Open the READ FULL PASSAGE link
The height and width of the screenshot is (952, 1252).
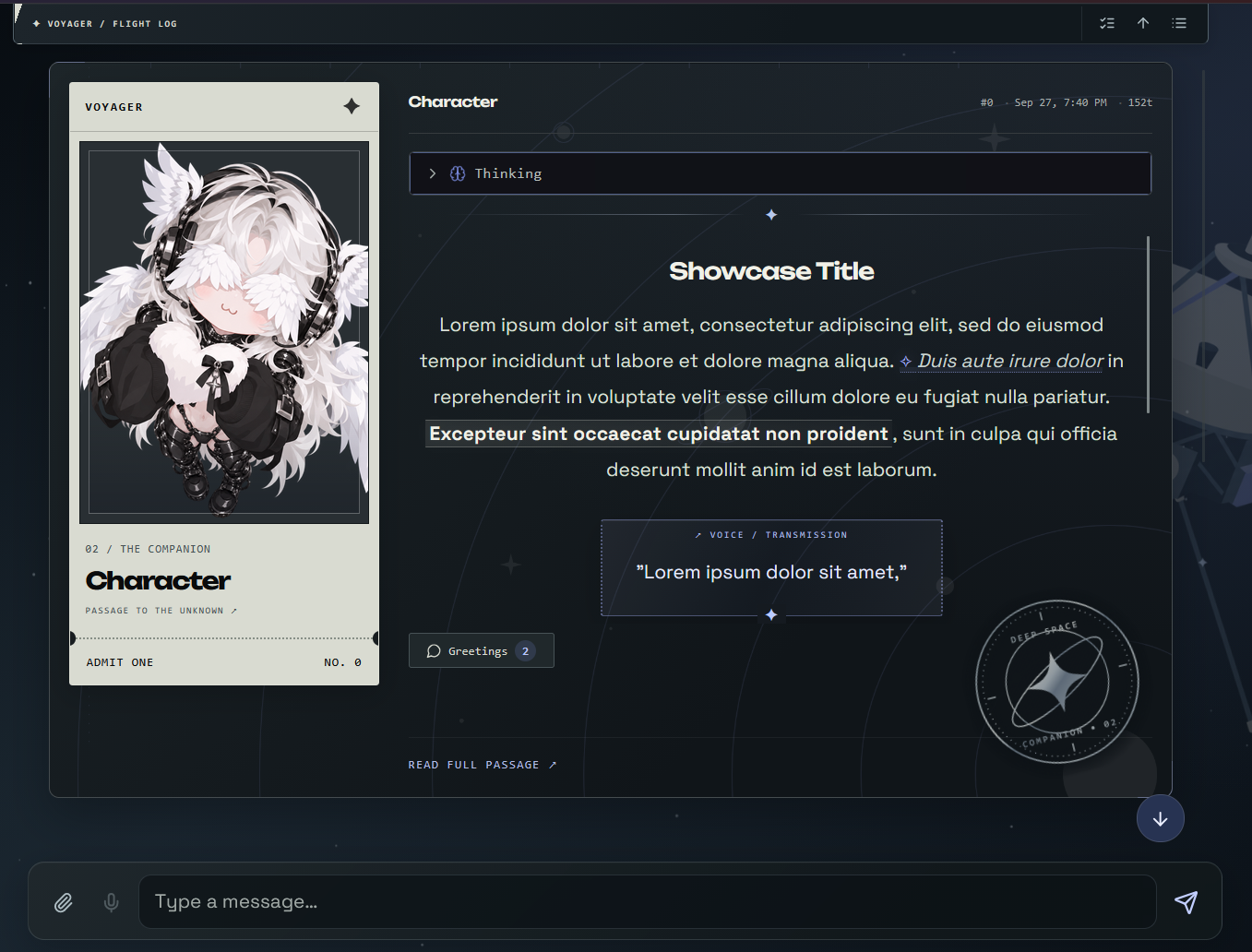pyautogui.click(x=483, y=765)
